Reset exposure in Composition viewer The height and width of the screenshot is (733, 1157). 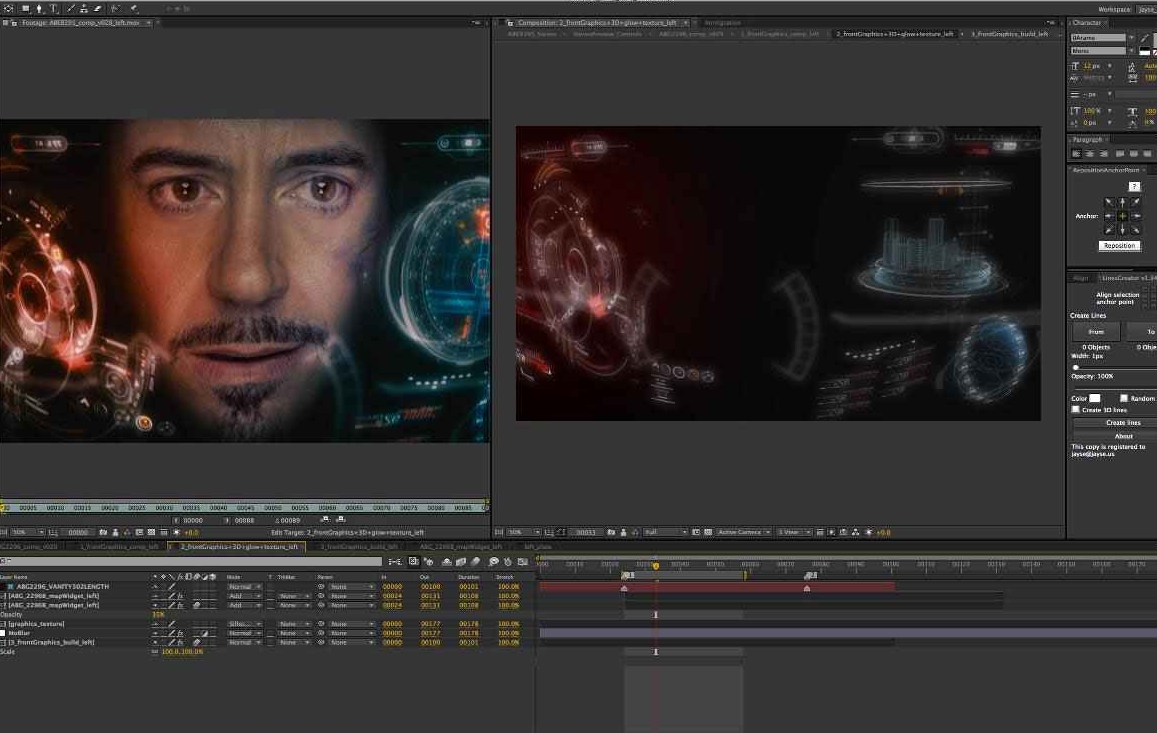click(x=868, y=532)
